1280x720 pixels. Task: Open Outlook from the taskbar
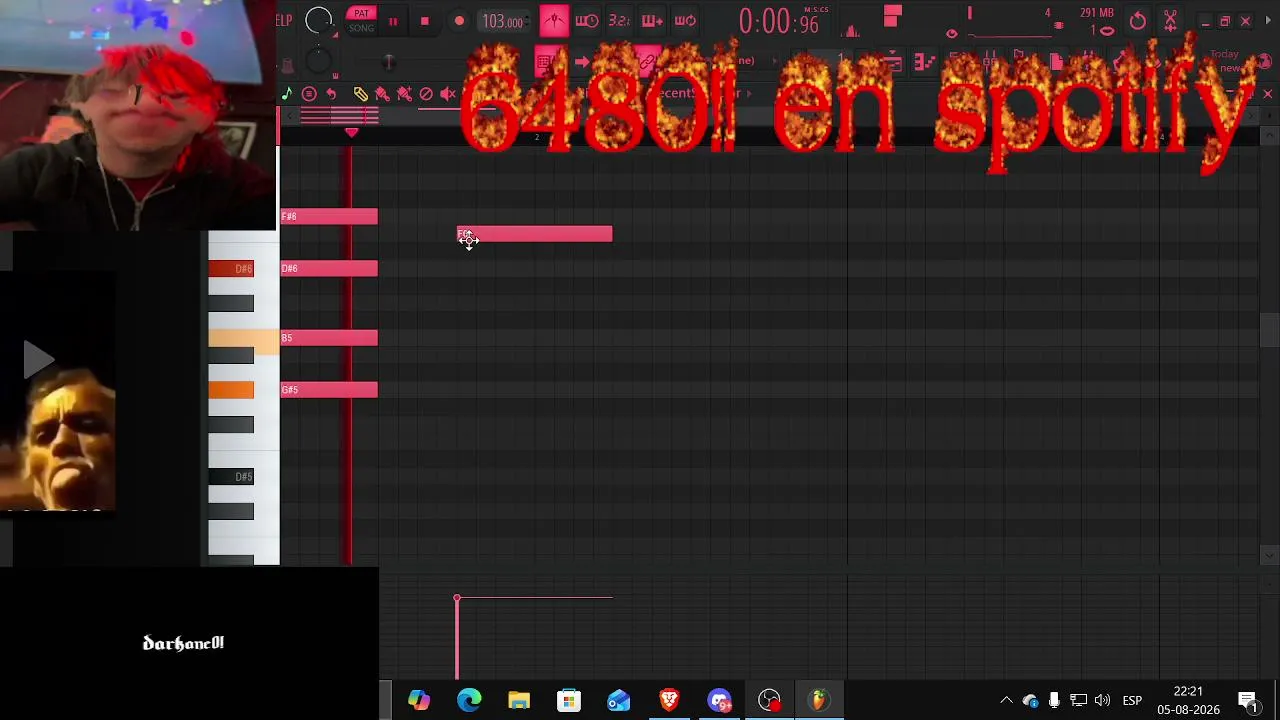tap(619, 700)
